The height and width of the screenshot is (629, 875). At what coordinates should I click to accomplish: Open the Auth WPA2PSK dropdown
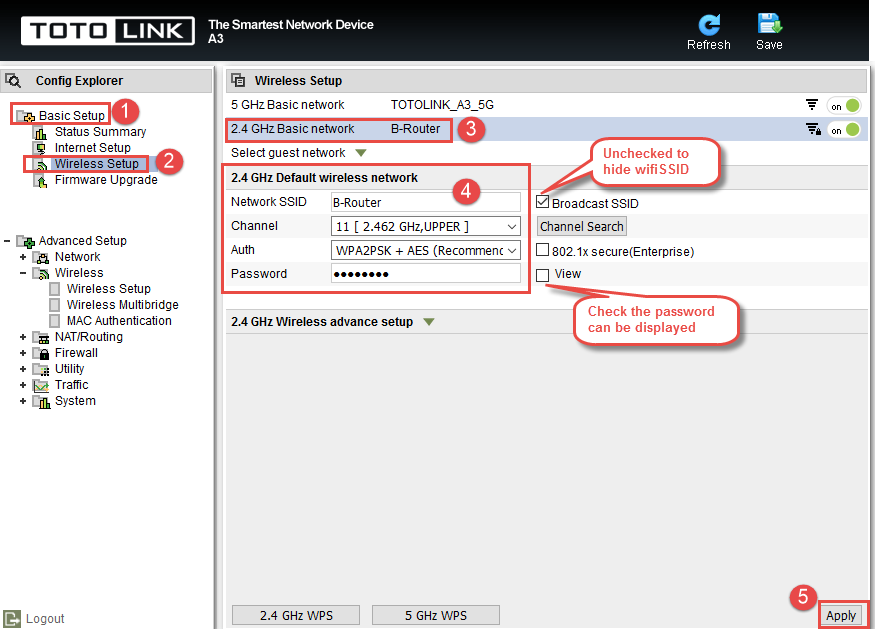coord(426,251)
